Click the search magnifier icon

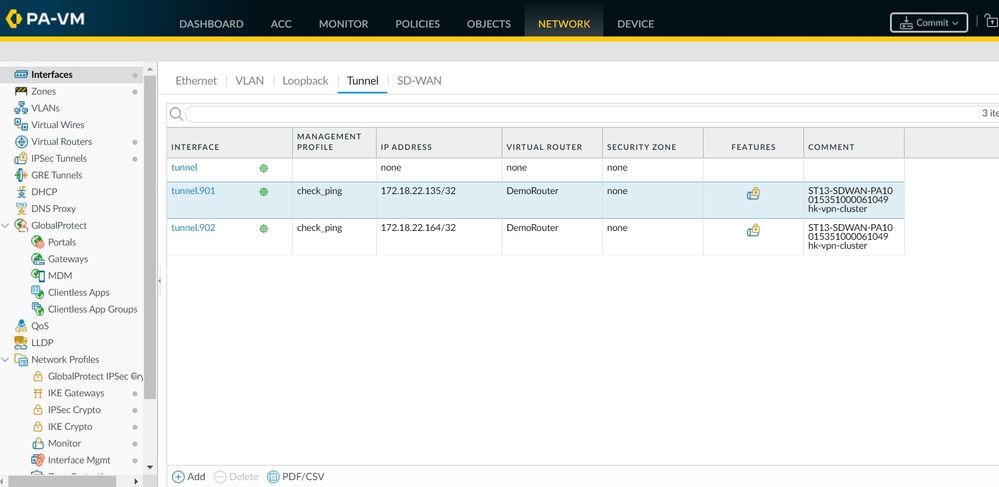click(x=176, y=115)
